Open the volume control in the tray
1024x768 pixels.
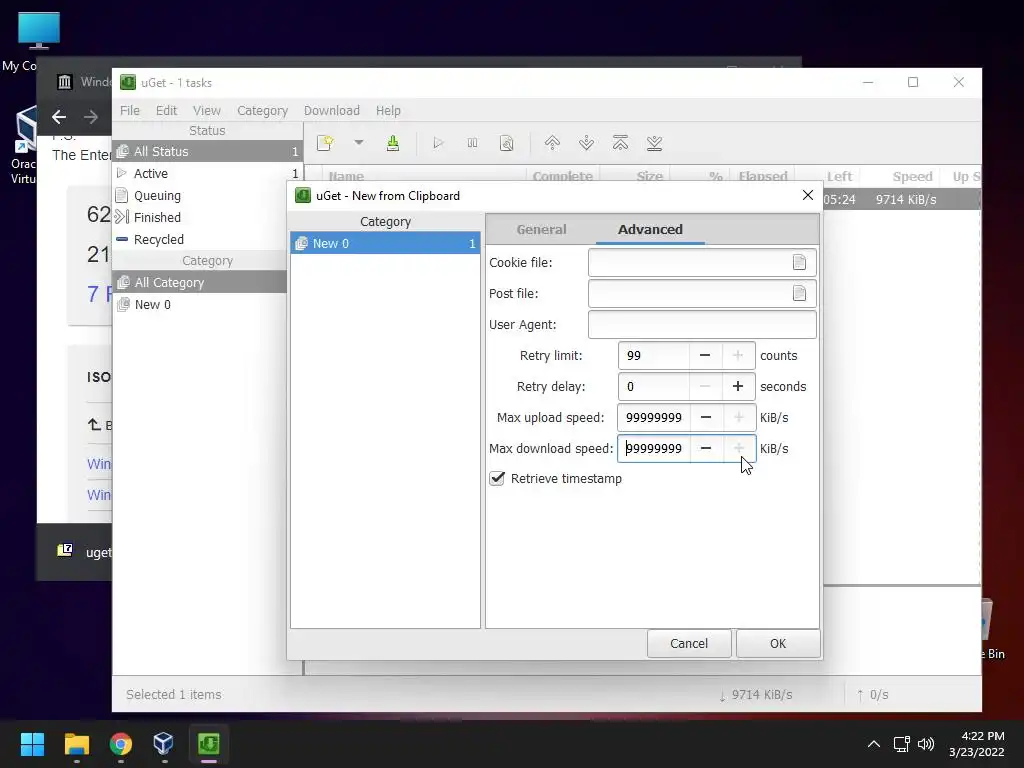pyautogui.click(x=925, y=744)
